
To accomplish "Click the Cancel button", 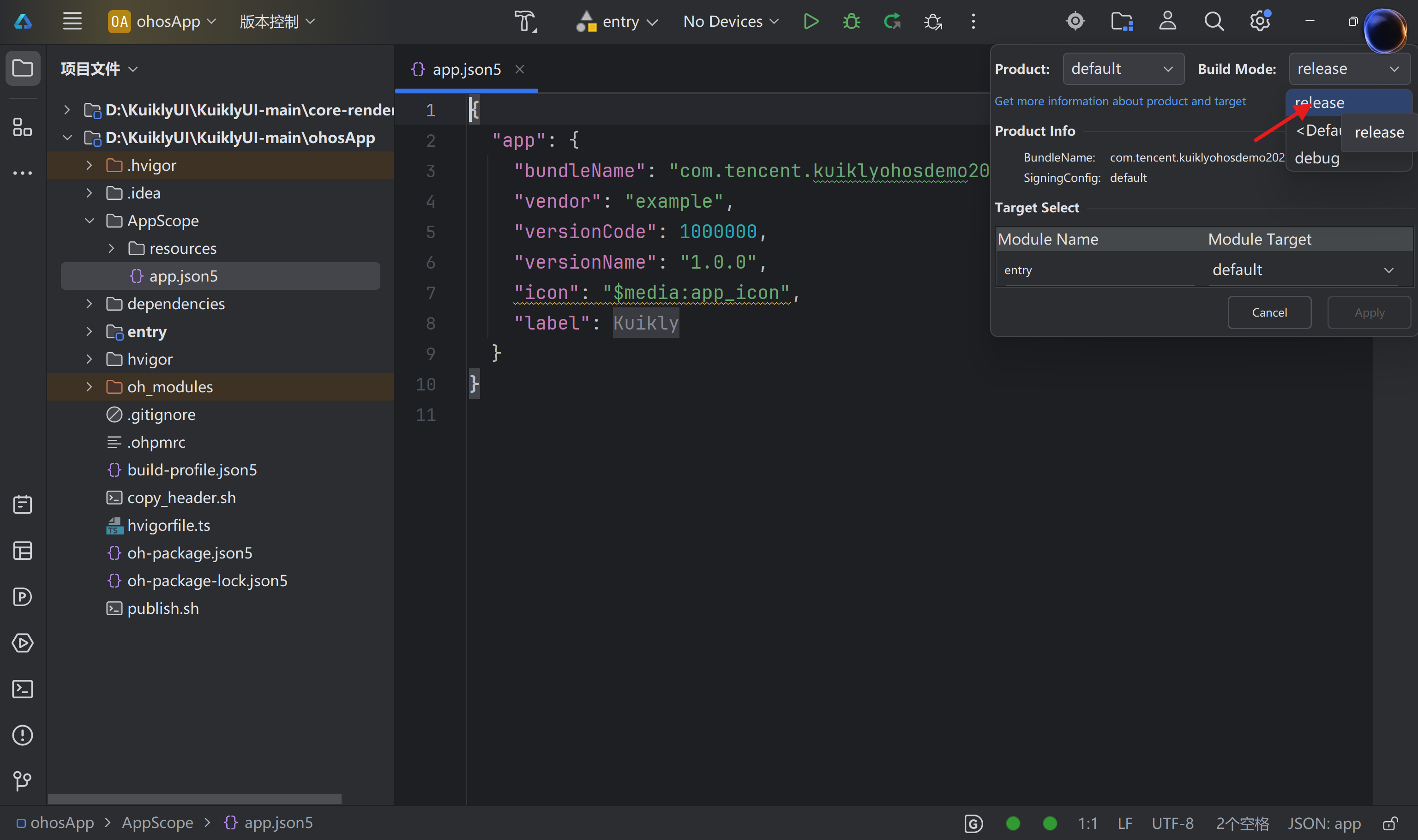I will click(1269, 312).
